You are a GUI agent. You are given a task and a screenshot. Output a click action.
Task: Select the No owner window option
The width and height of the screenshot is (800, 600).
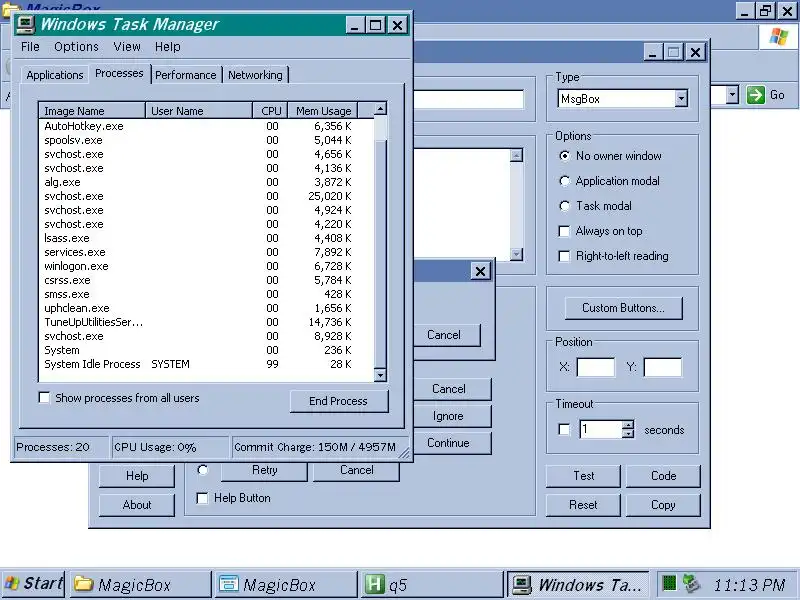[564, 156]
